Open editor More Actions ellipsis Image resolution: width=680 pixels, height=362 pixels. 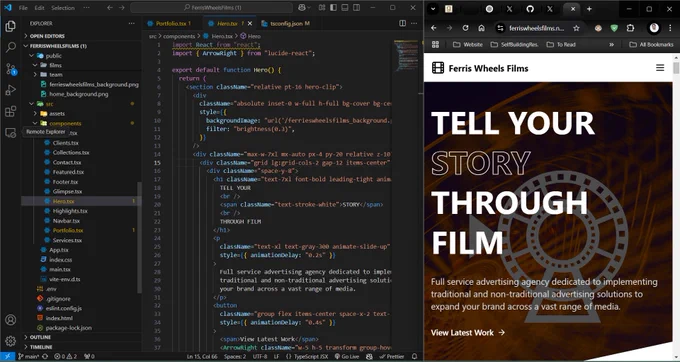click(414, 23)
